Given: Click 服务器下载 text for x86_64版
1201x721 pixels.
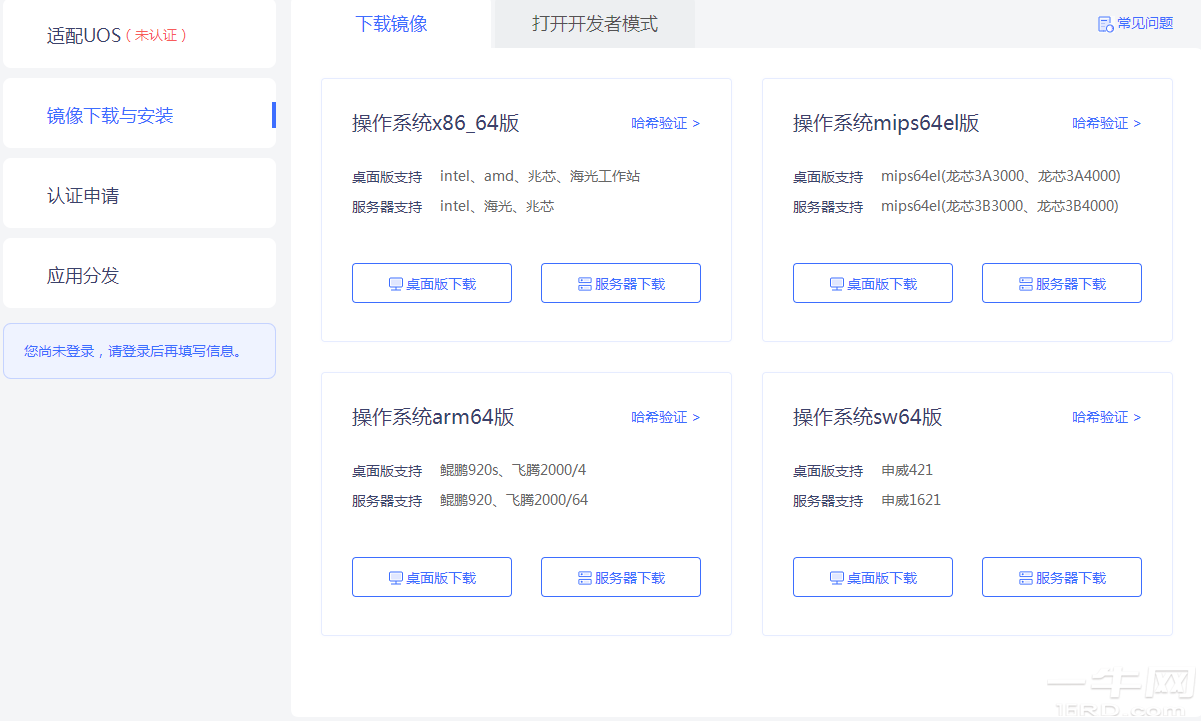Looking at the screenshot, I should tap(630, 284).
